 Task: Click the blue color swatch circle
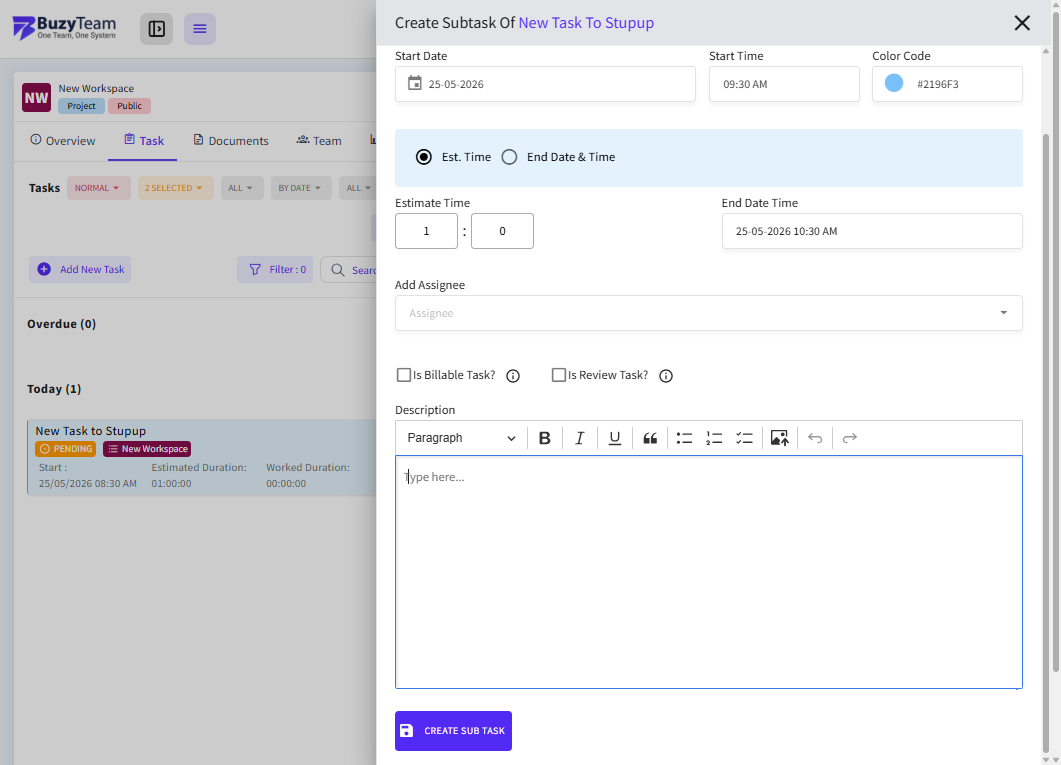(x=894, y=83)
